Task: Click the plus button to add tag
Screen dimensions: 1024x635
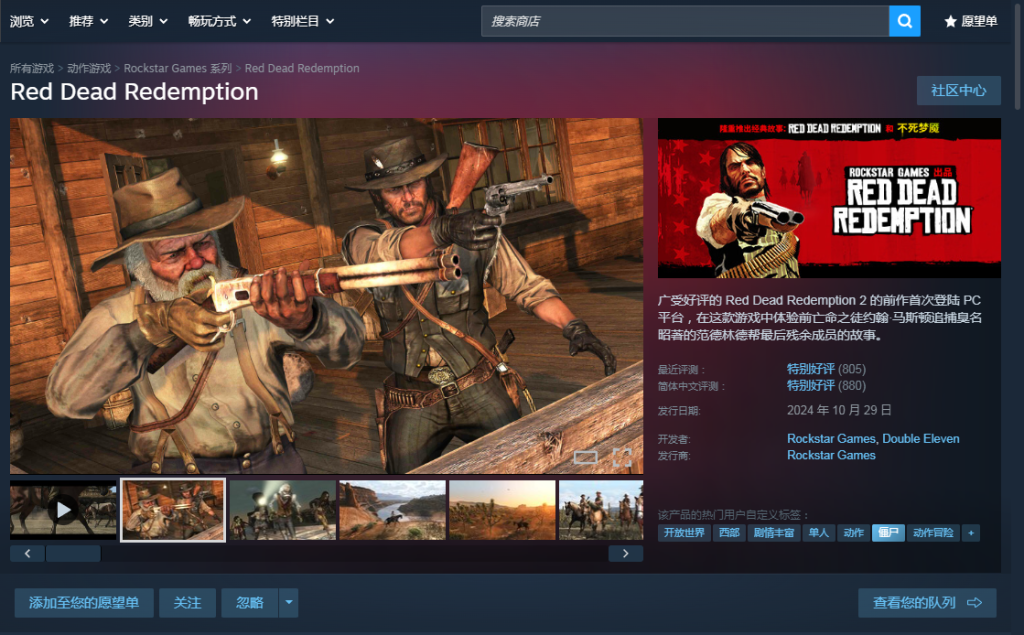Action: (970, 533)
